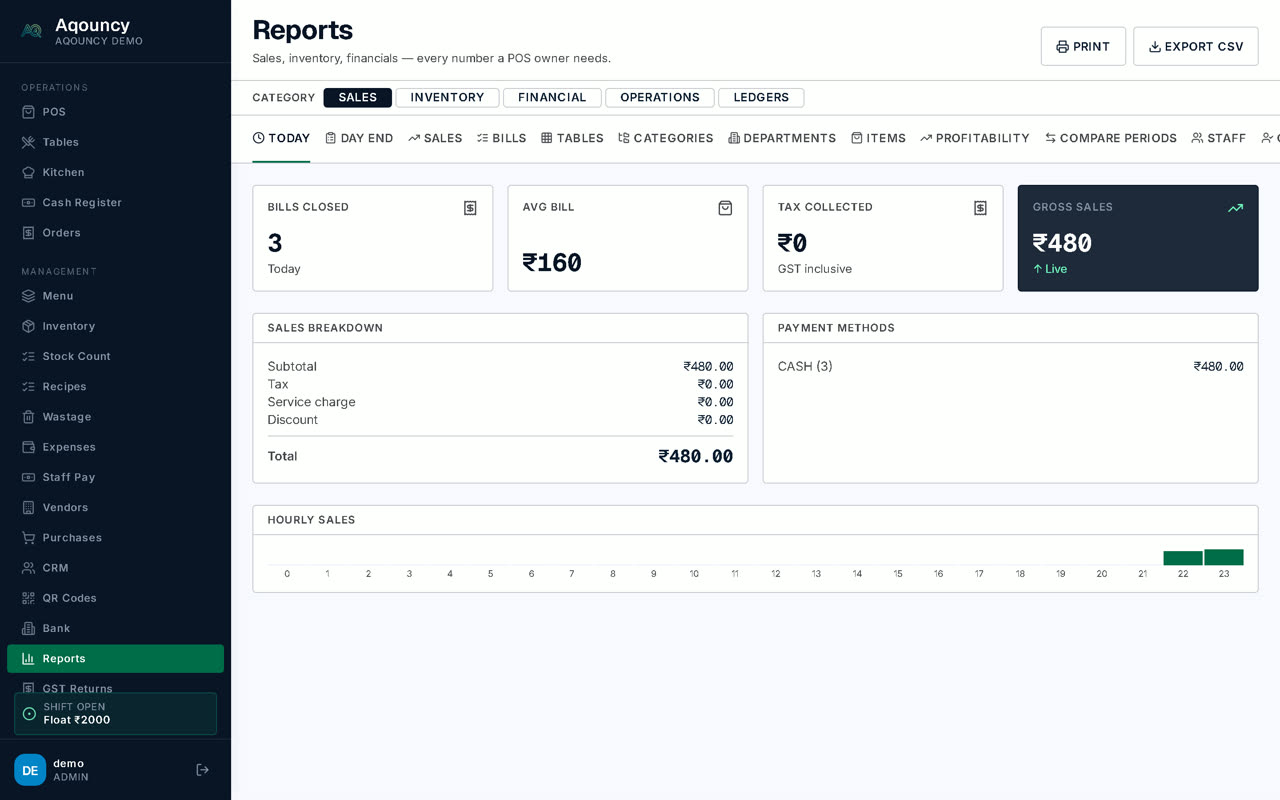
Task: Select the Sales category filter
Action: [358, 98]
